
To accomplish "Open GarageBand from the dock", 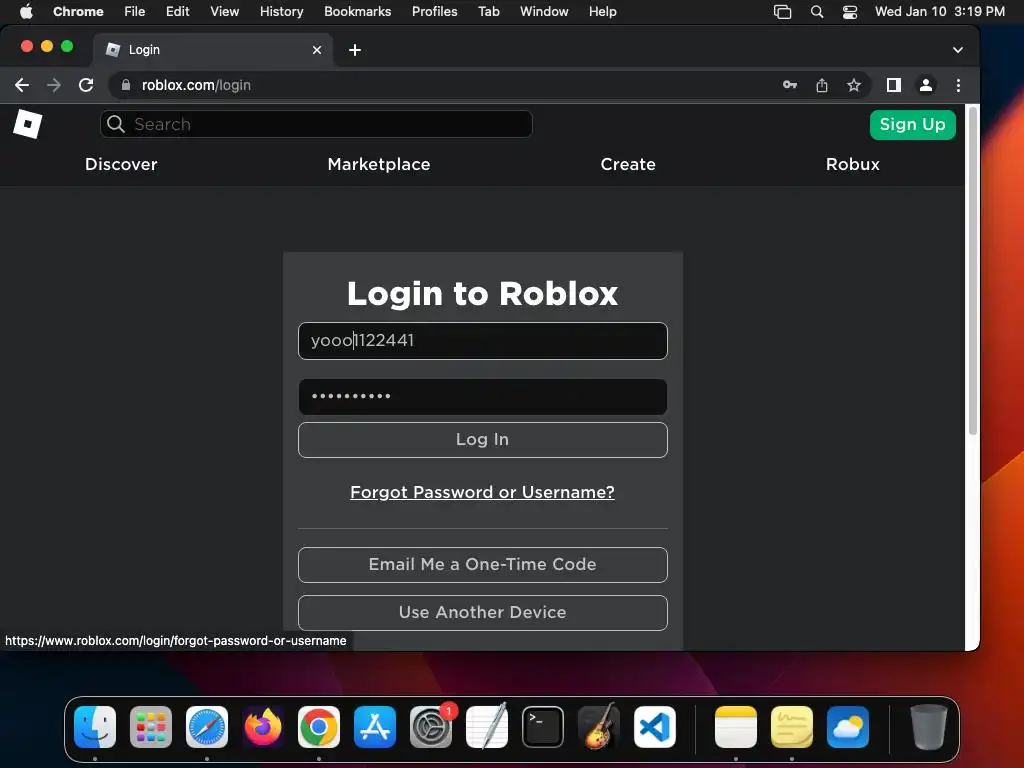I will [599, 727].
